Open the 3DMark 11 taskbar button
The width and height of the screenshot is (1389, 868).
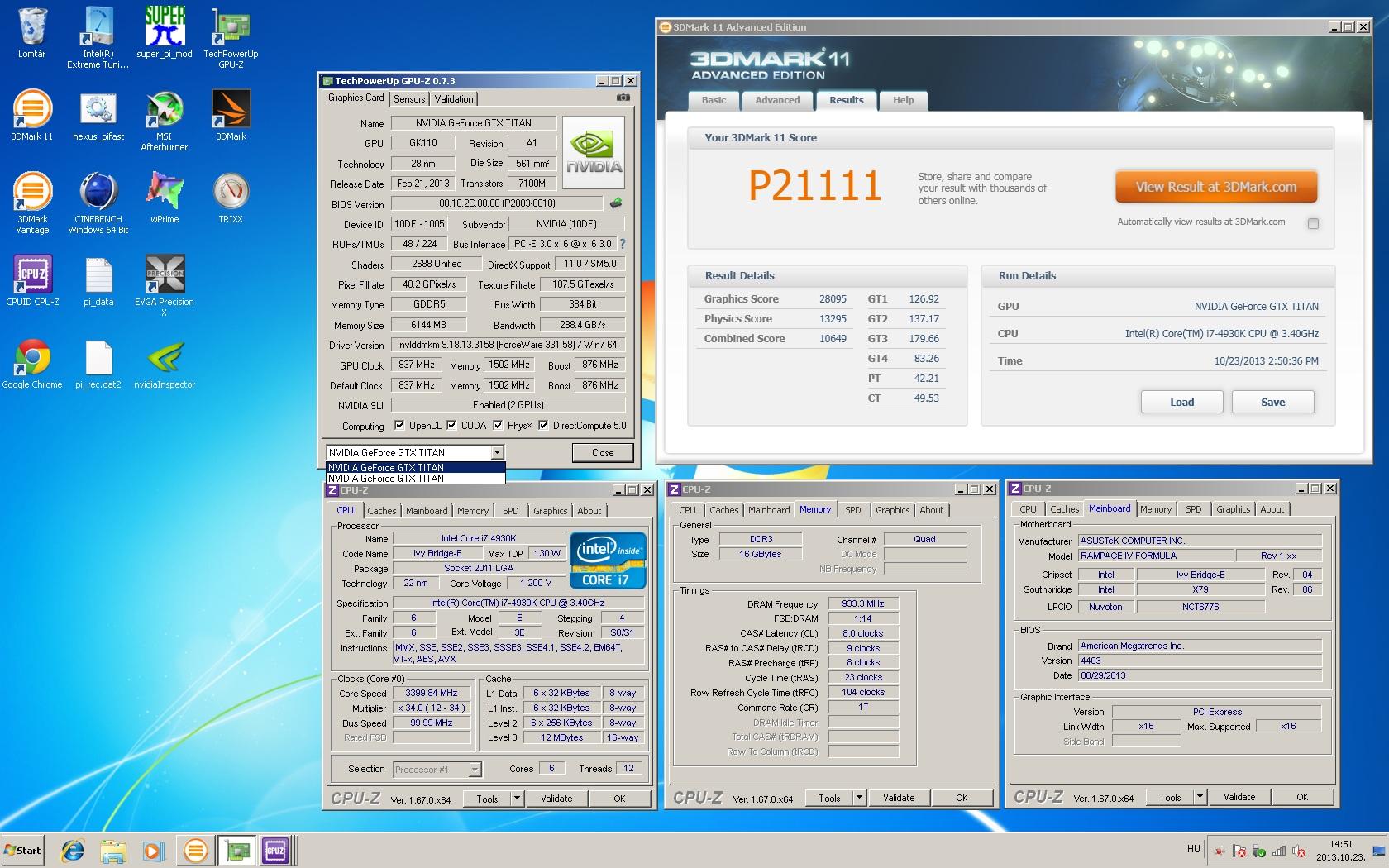(195, 850)
